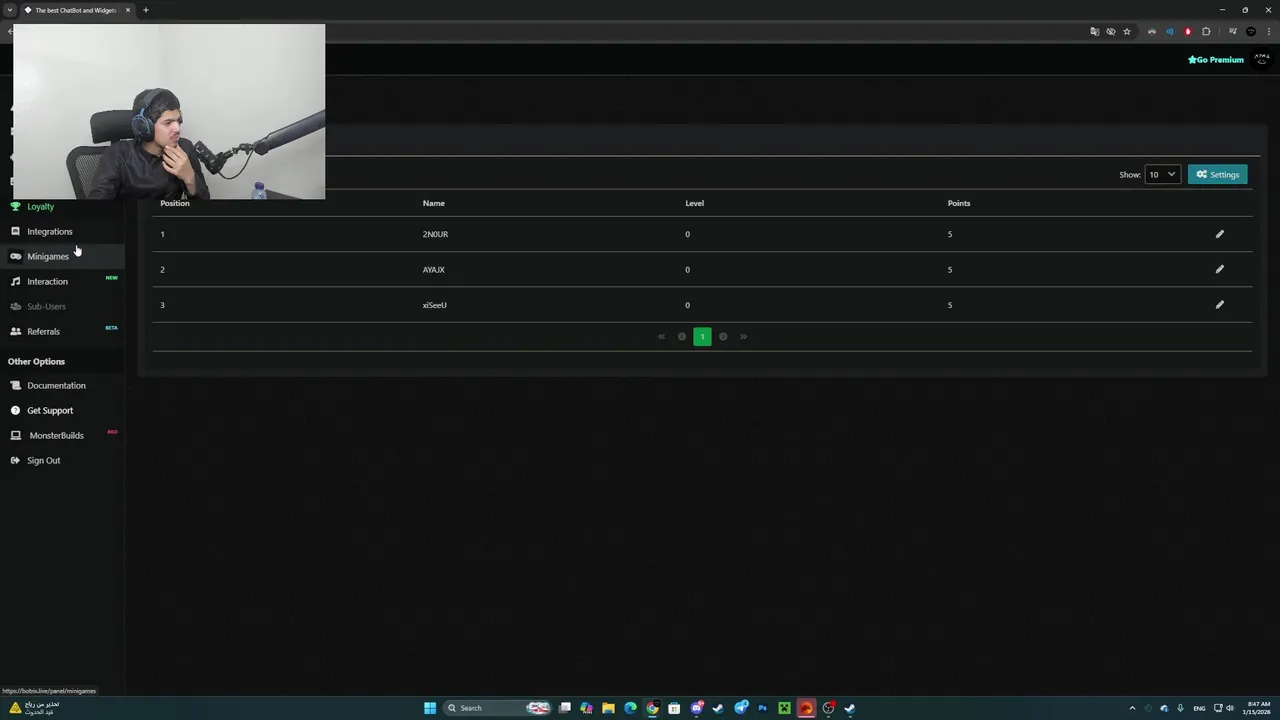Open the Referrals sidebar item
The image size is (1280, 720).
43,331
